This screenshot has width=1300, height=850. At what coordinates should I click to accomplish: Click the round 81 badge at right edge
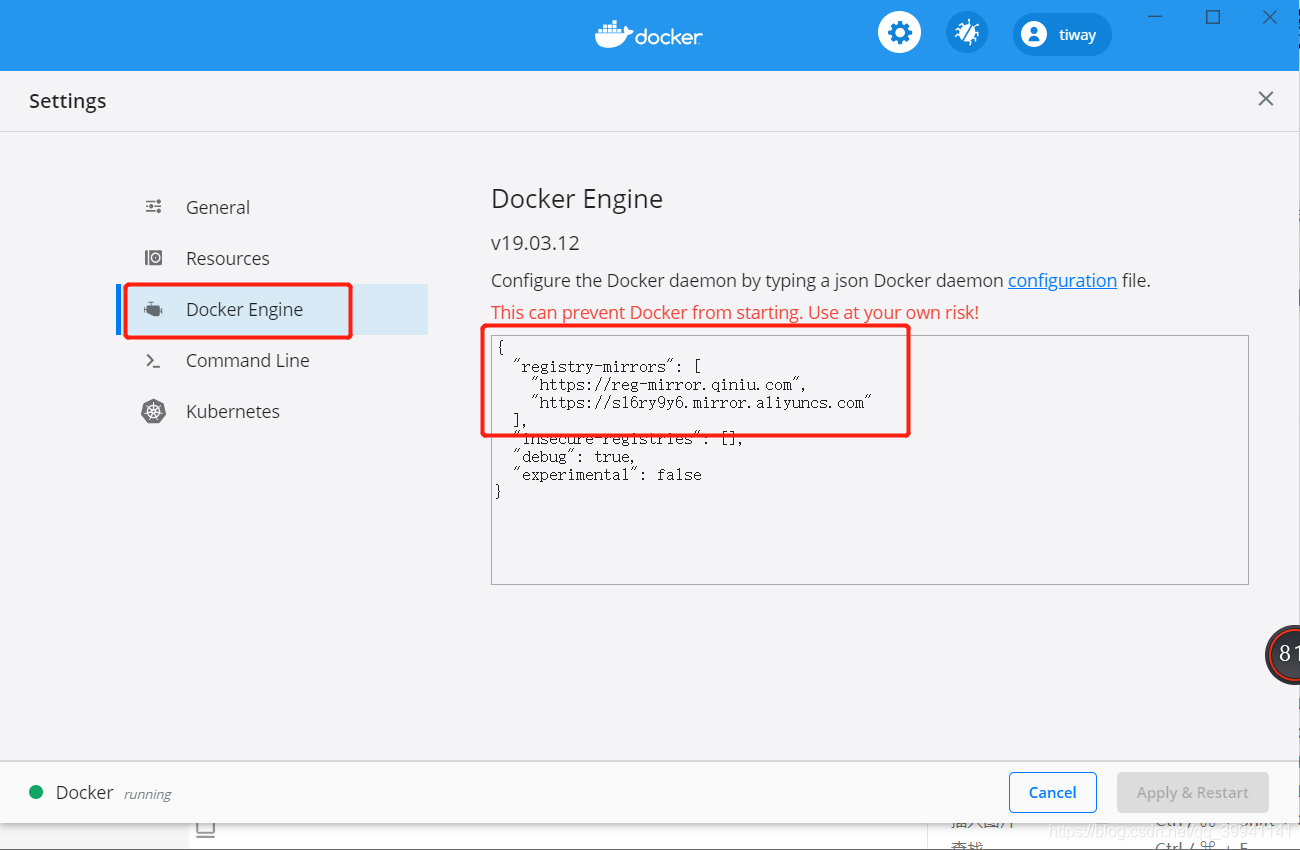tap(1283, 655)
